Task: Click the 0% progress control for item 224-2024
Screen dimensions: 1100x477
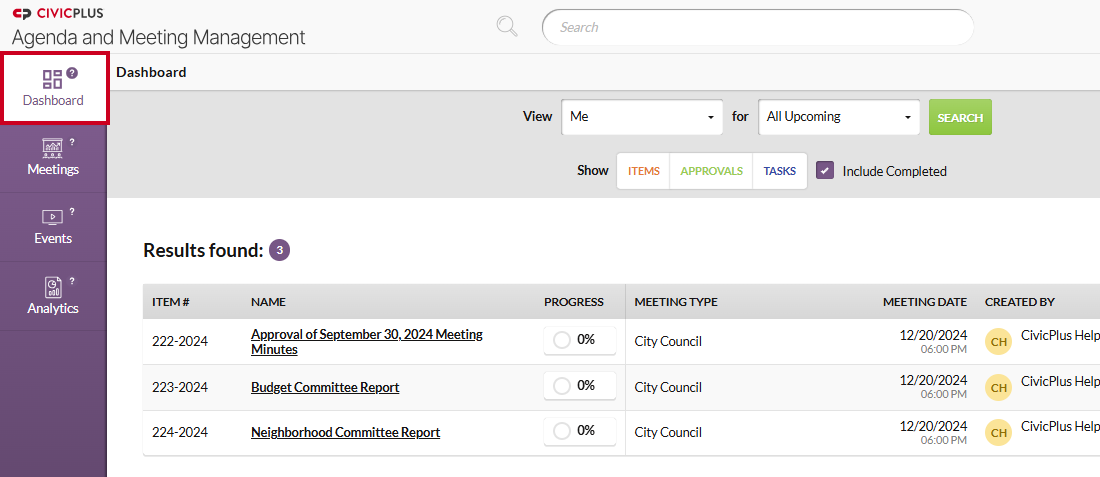Action: point(579,431)
